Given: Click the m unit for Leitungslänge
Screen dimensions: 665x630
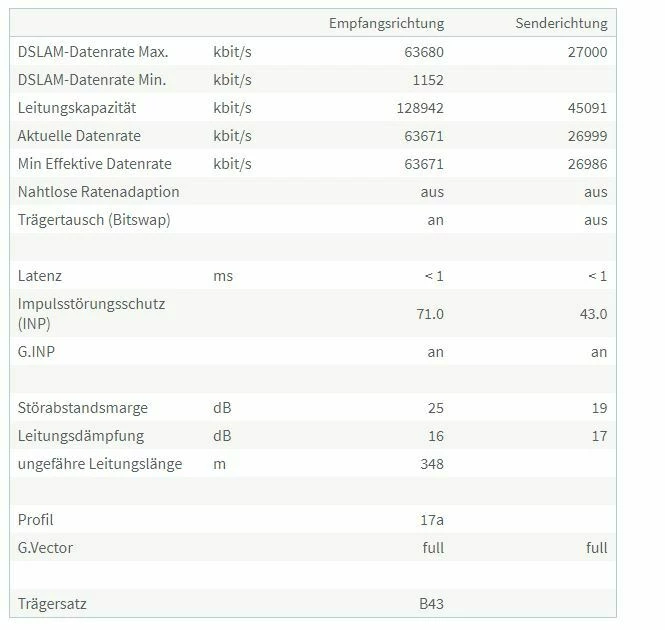Looking at the screenshot, I should tap(219, 464).
